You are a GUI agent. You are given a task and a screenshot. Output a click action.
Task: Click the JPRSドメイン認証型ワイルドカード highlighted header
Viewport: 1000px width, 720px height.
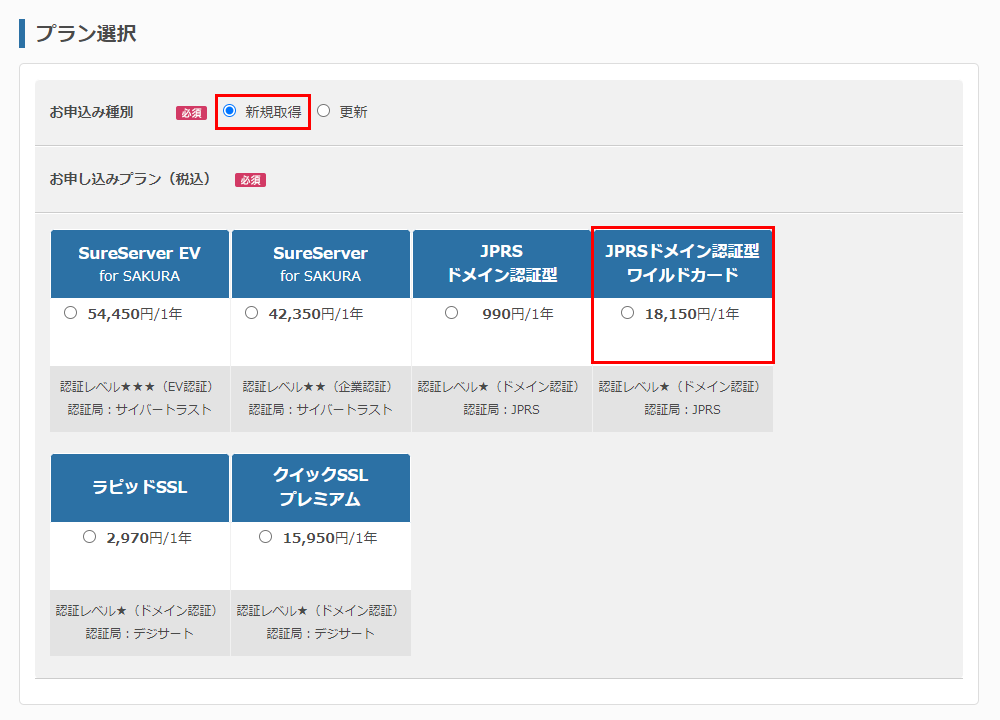coord(682,263)
